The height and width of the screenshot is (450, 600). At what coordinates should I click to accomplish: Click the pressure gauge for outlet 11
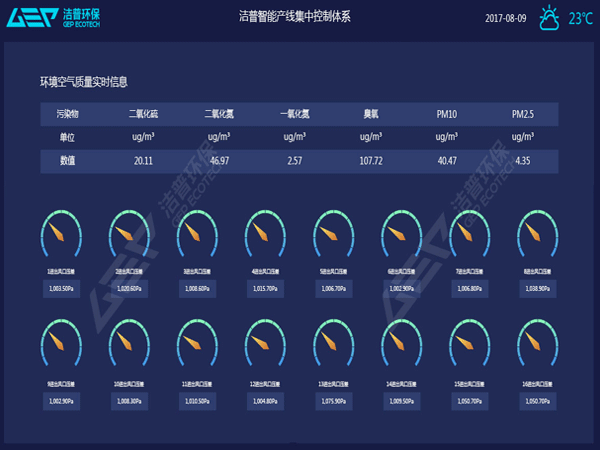(196, 347)
